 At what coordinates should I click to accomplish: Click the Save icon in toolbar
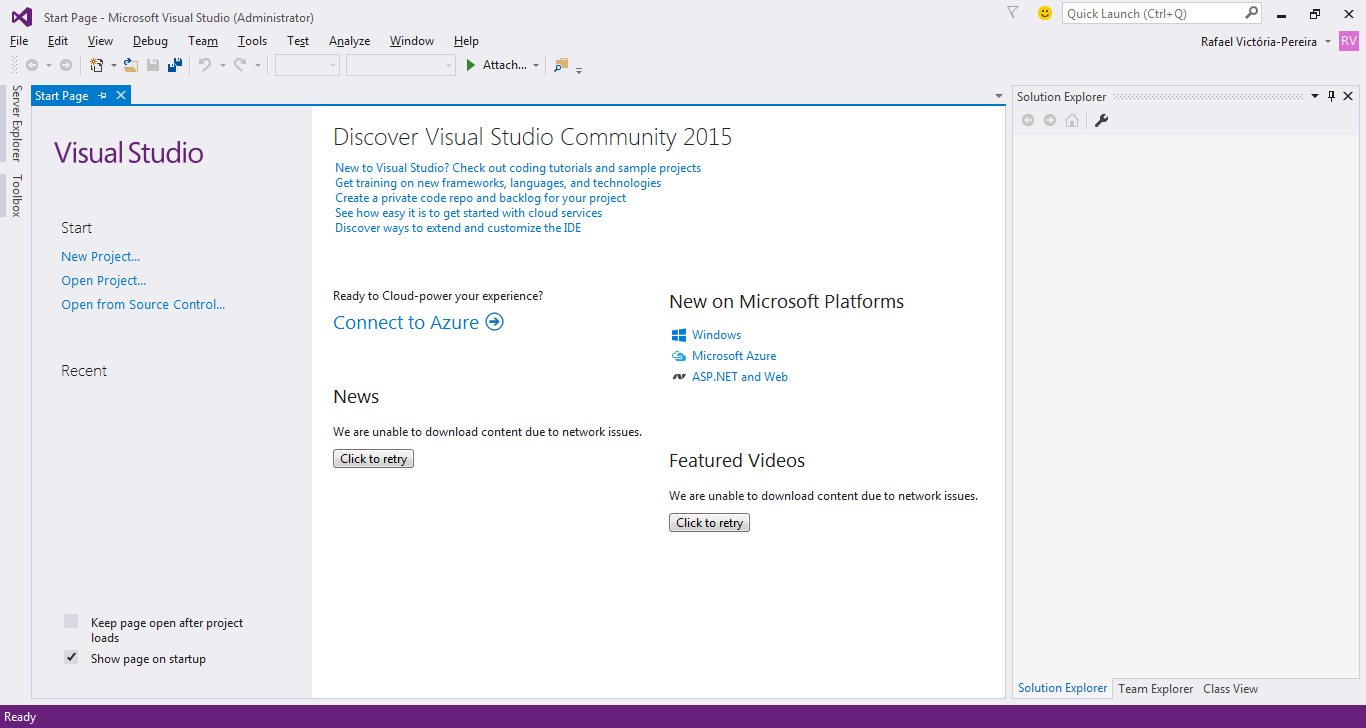(x=153, y=65)
